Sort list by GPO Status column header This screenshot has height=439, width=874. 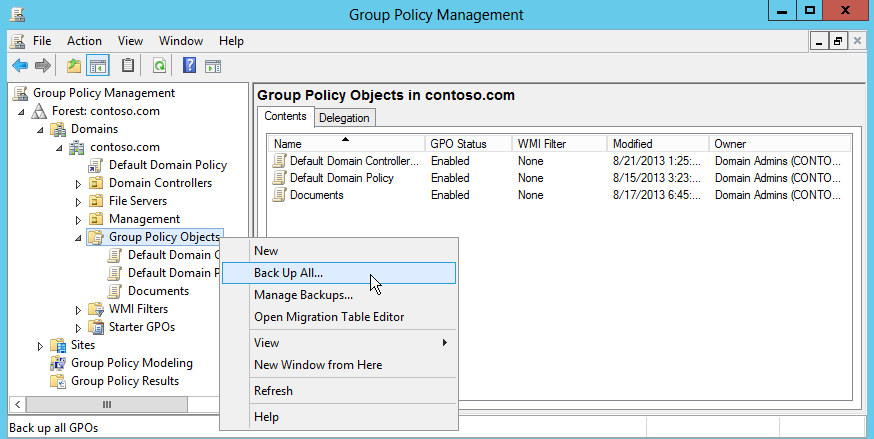468,144
